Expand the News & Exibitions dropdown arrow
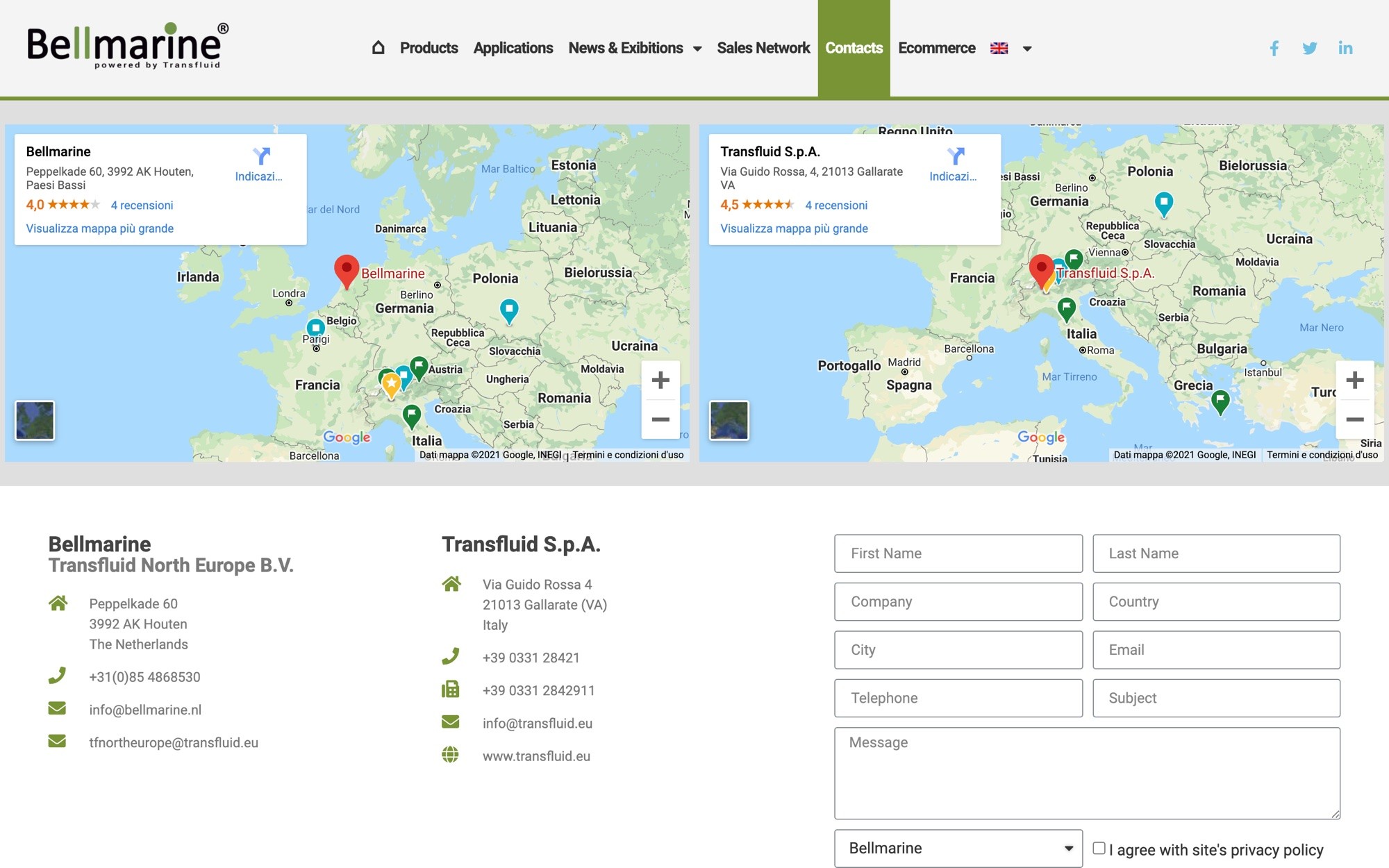The image size is (1389, 868). coord(697,49)
